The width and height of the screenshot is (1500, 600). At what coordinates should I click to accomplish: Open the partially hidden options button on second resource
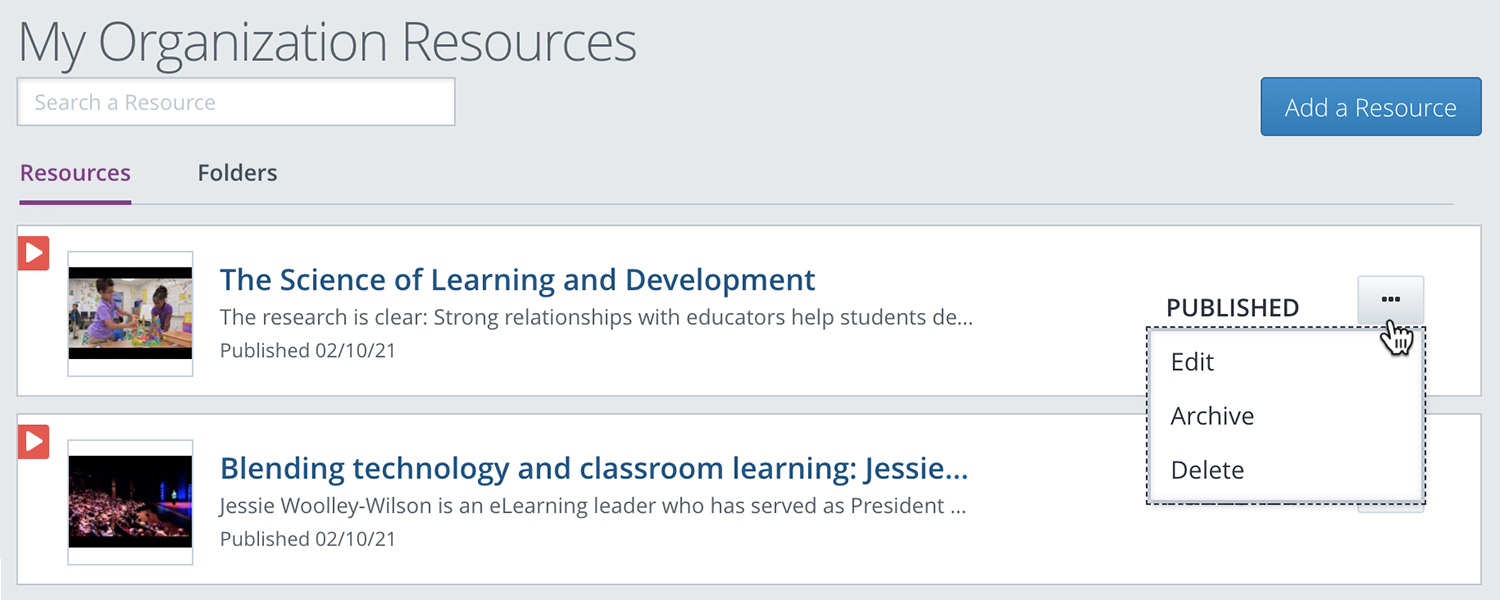(x=1390, y=508)
